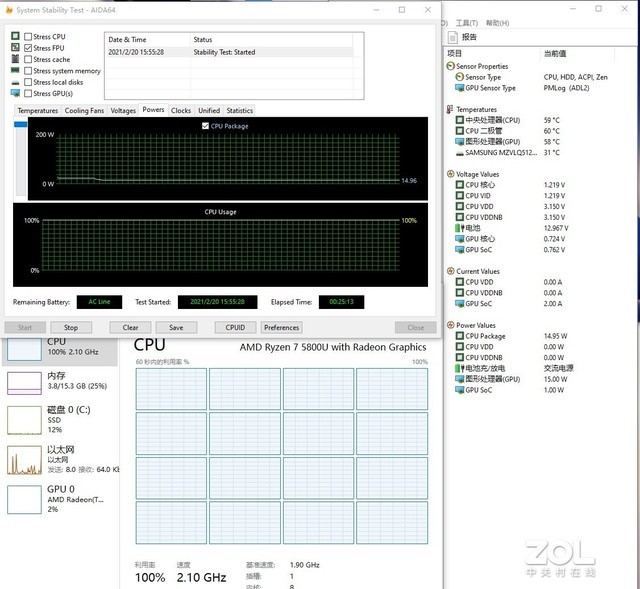Viewport: 640px width, 589px height.
Task: Select the blue graph indicator left of power chart
Action: (21, 124)
